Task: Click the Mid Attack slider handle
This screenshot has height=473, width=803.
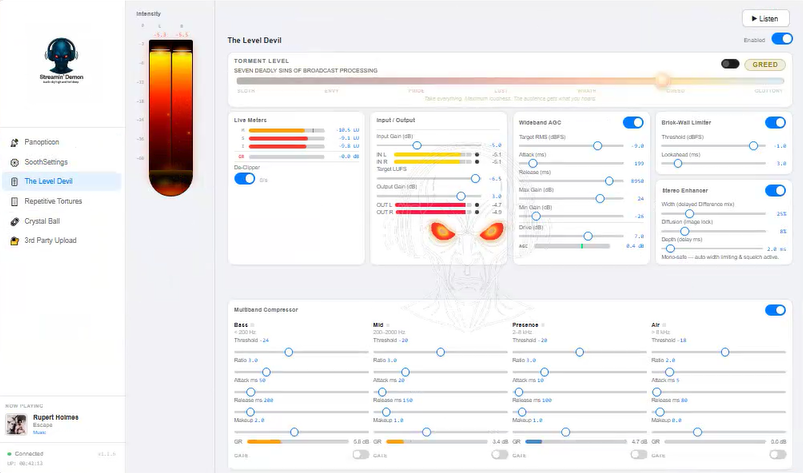Action: pos(382,392)
